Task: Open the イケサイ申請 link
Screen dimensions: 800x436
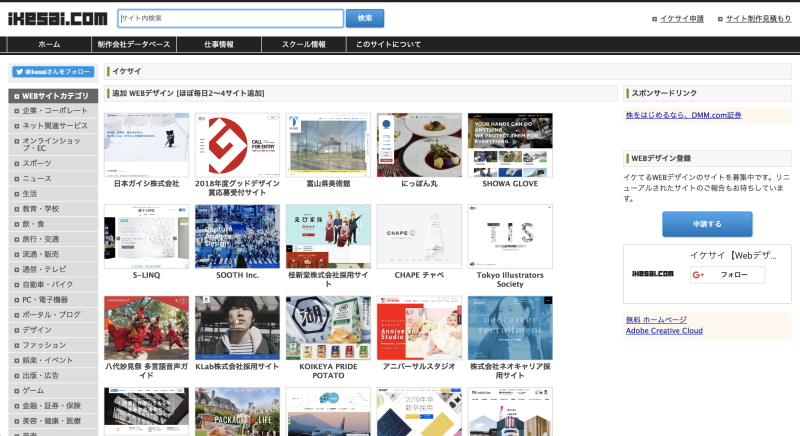Action: tap(682, 19)
